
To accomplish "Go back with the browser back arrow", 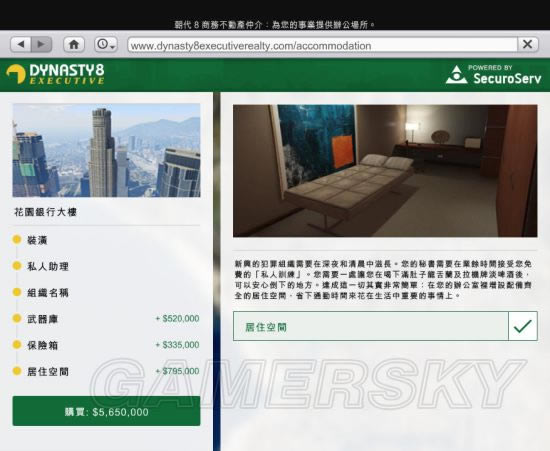I will 21,45.
